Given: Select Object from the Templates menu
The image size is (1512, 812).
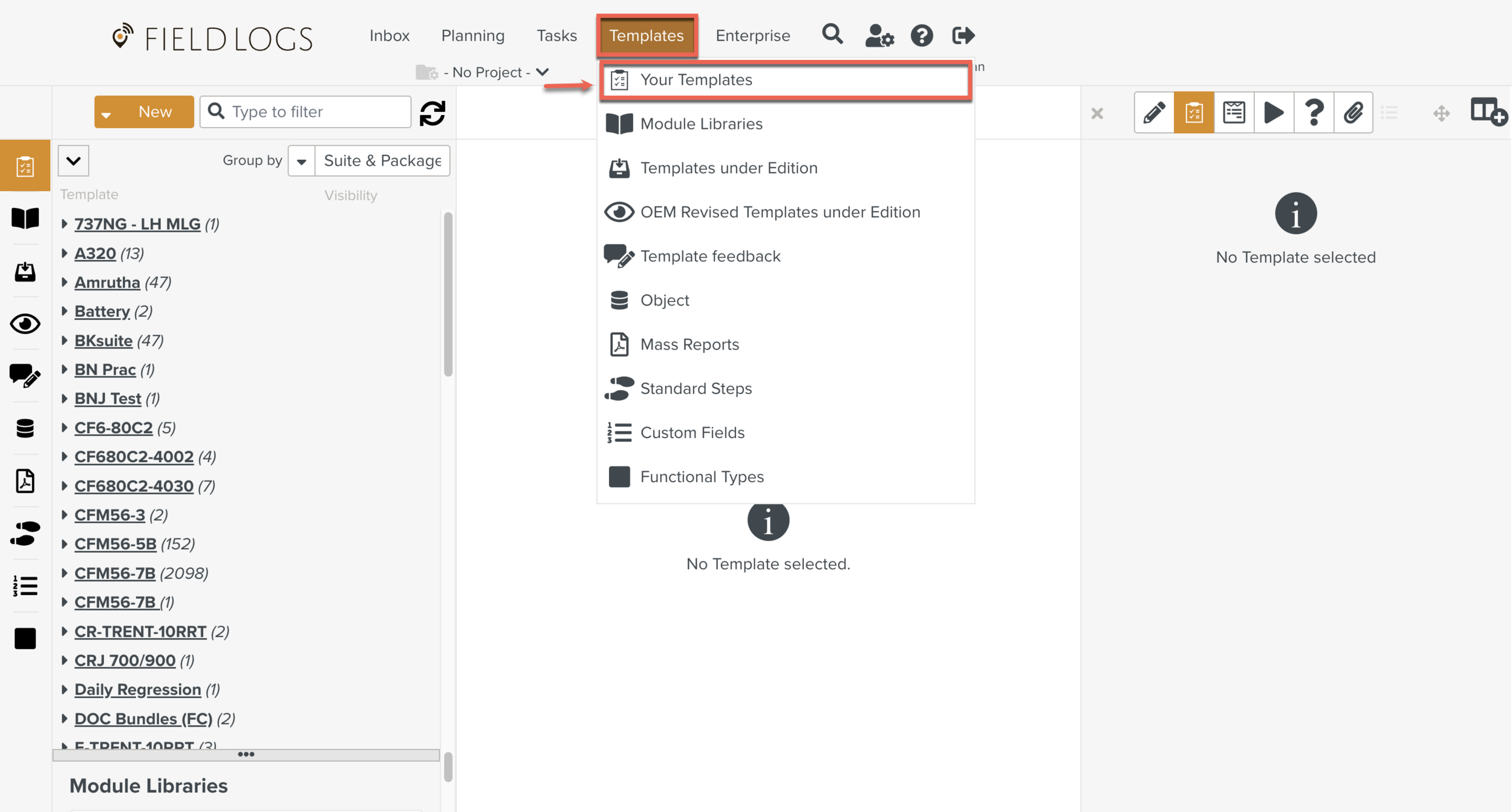Looking at the screenshot, I should (x=786, y=301).
